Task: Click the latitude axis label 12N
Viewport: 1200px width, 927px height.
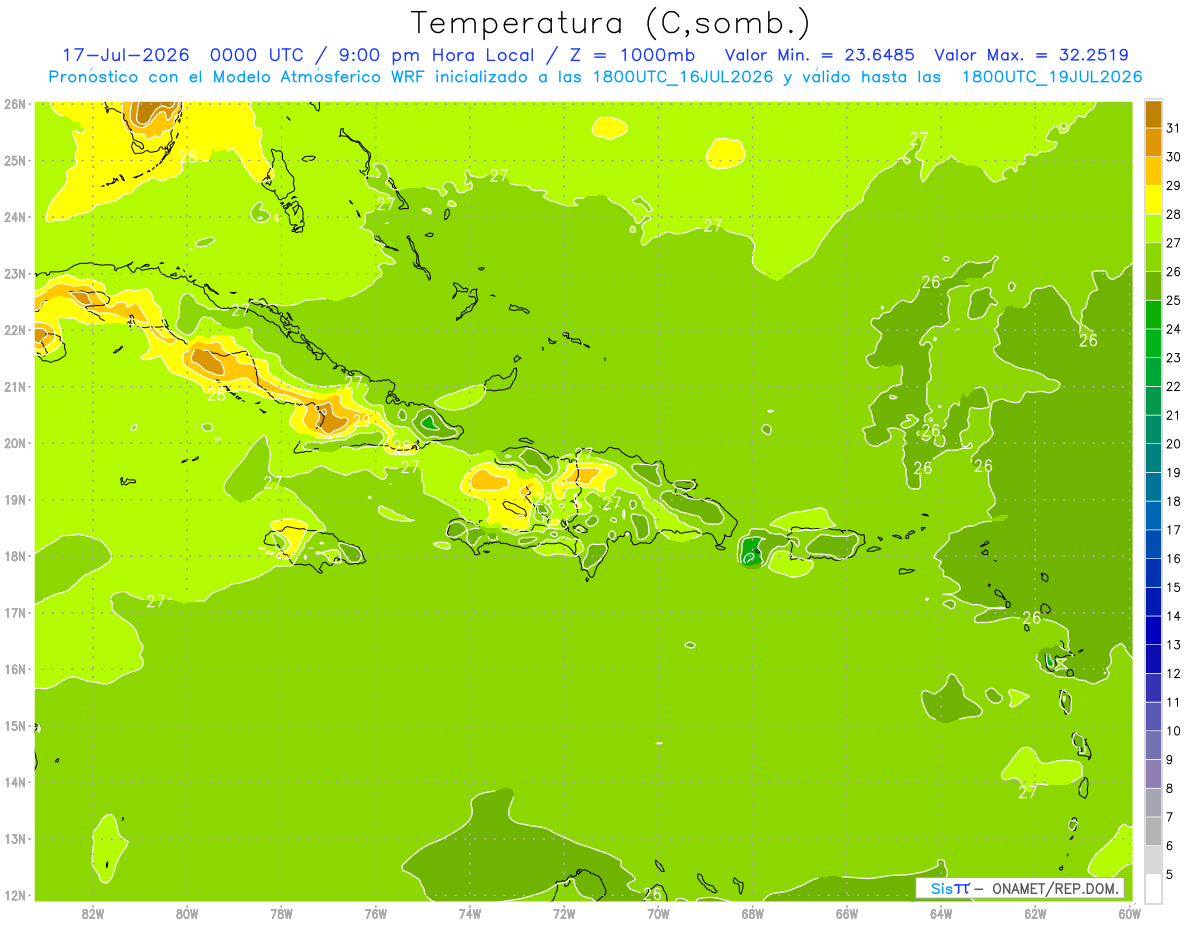Action: 15,895
